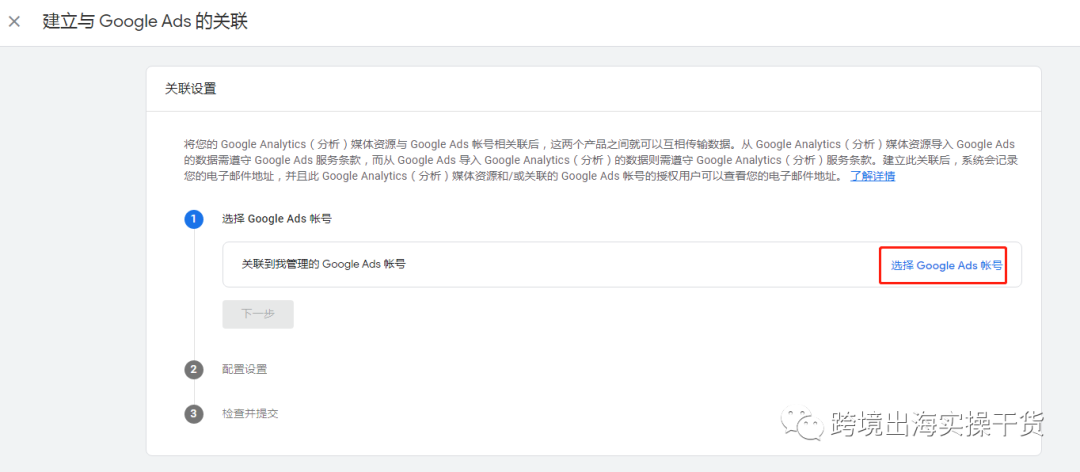
Task: Open the 了解详情 learn more link
Action: pos(873,176)
